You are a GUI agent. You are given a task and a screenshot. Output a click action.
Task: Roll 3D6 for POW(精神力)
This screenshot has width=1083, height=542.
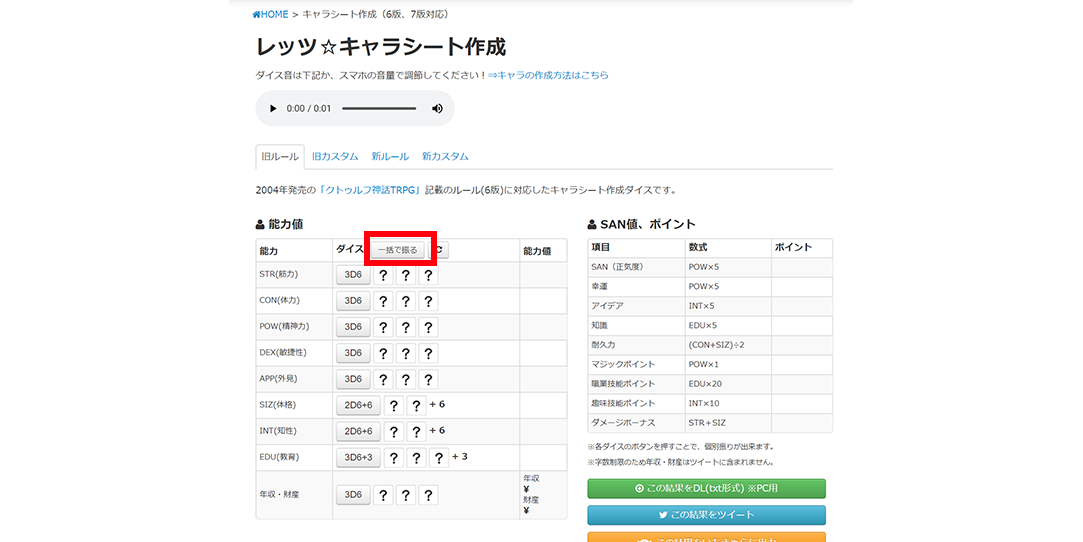[x=353, y=327]
